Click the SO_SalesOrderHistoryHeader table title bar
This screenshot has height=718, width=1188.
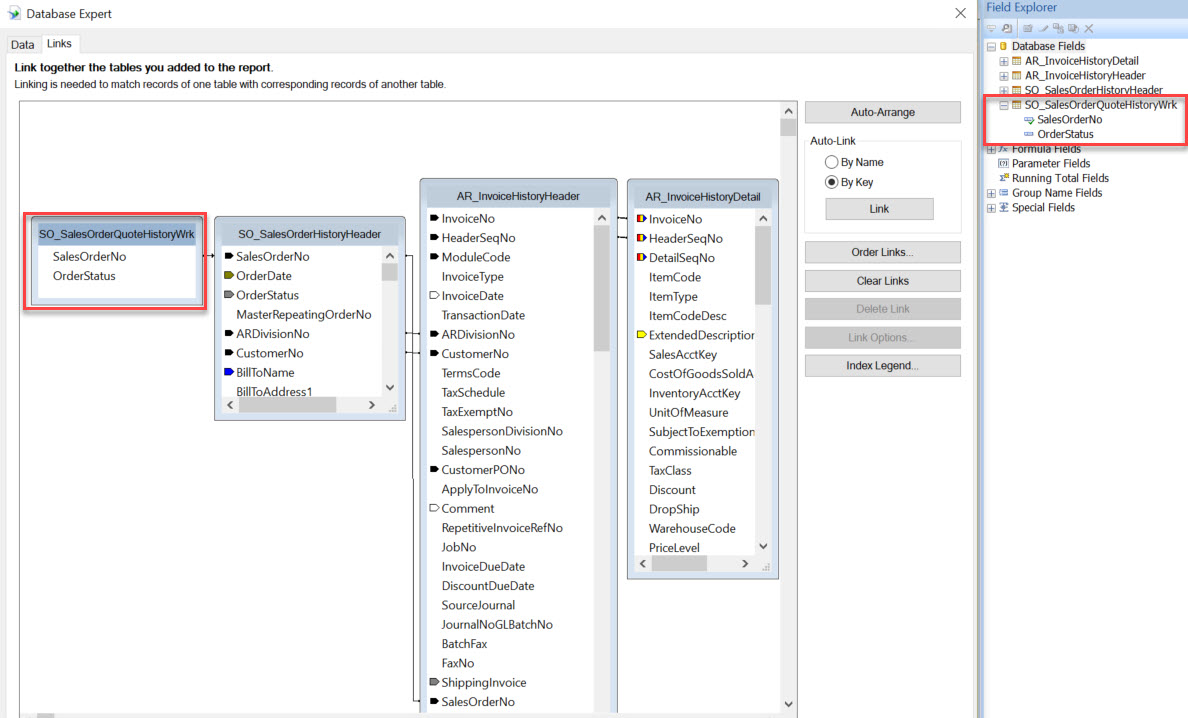(x=310, y=234)
